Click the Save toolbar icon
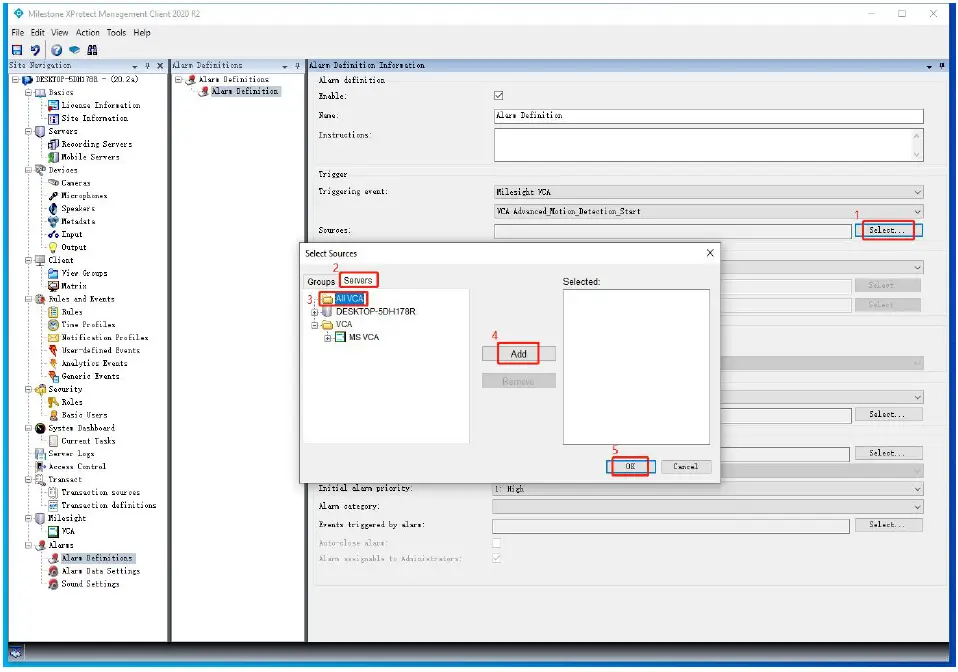The height and width of the screenshot is (672, 958). click(x=17, y=48)
